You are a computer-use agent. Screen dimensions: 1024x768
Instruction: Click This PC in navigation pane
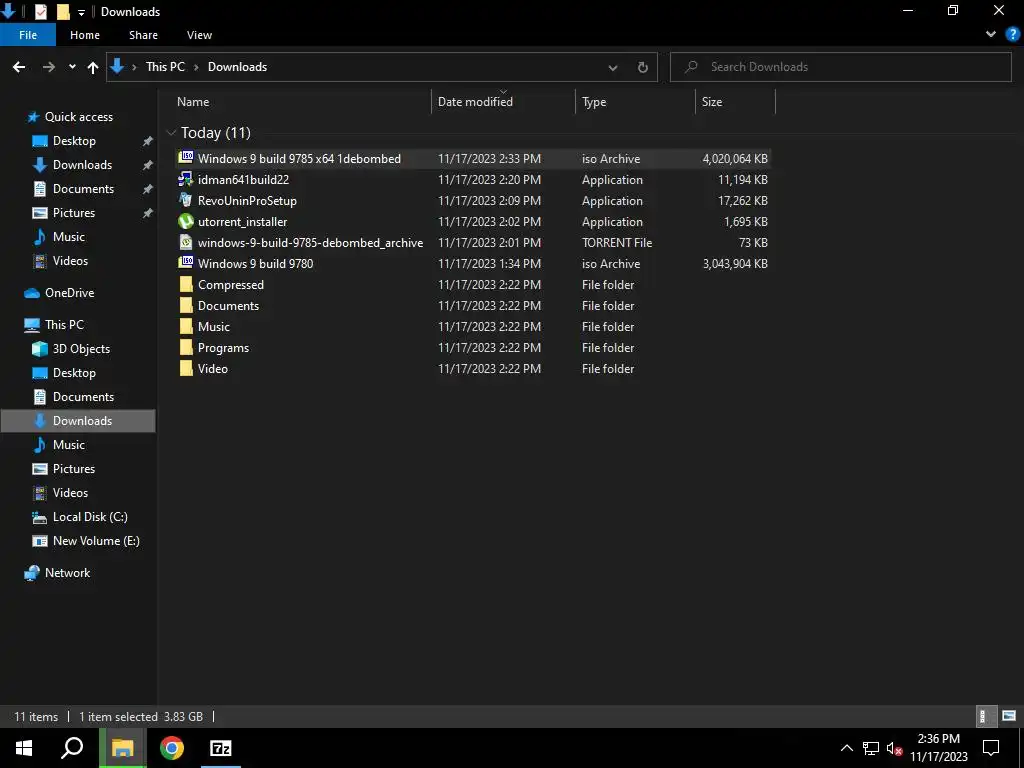click(x=64, y=325)
